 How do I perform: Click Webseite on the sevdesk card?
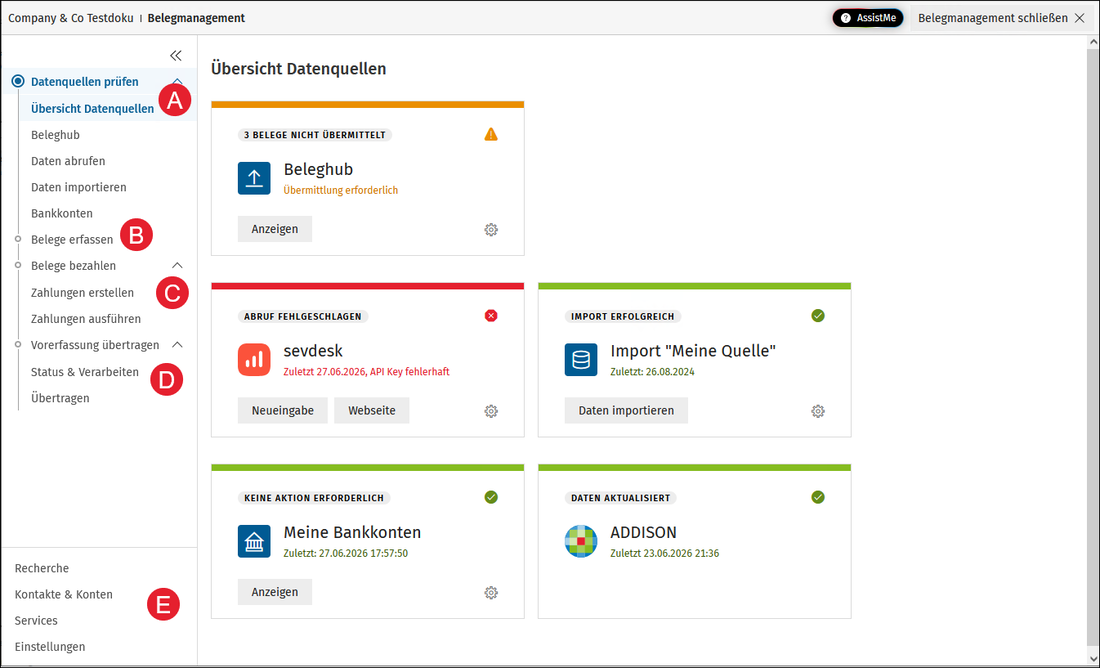click(372, 410)
